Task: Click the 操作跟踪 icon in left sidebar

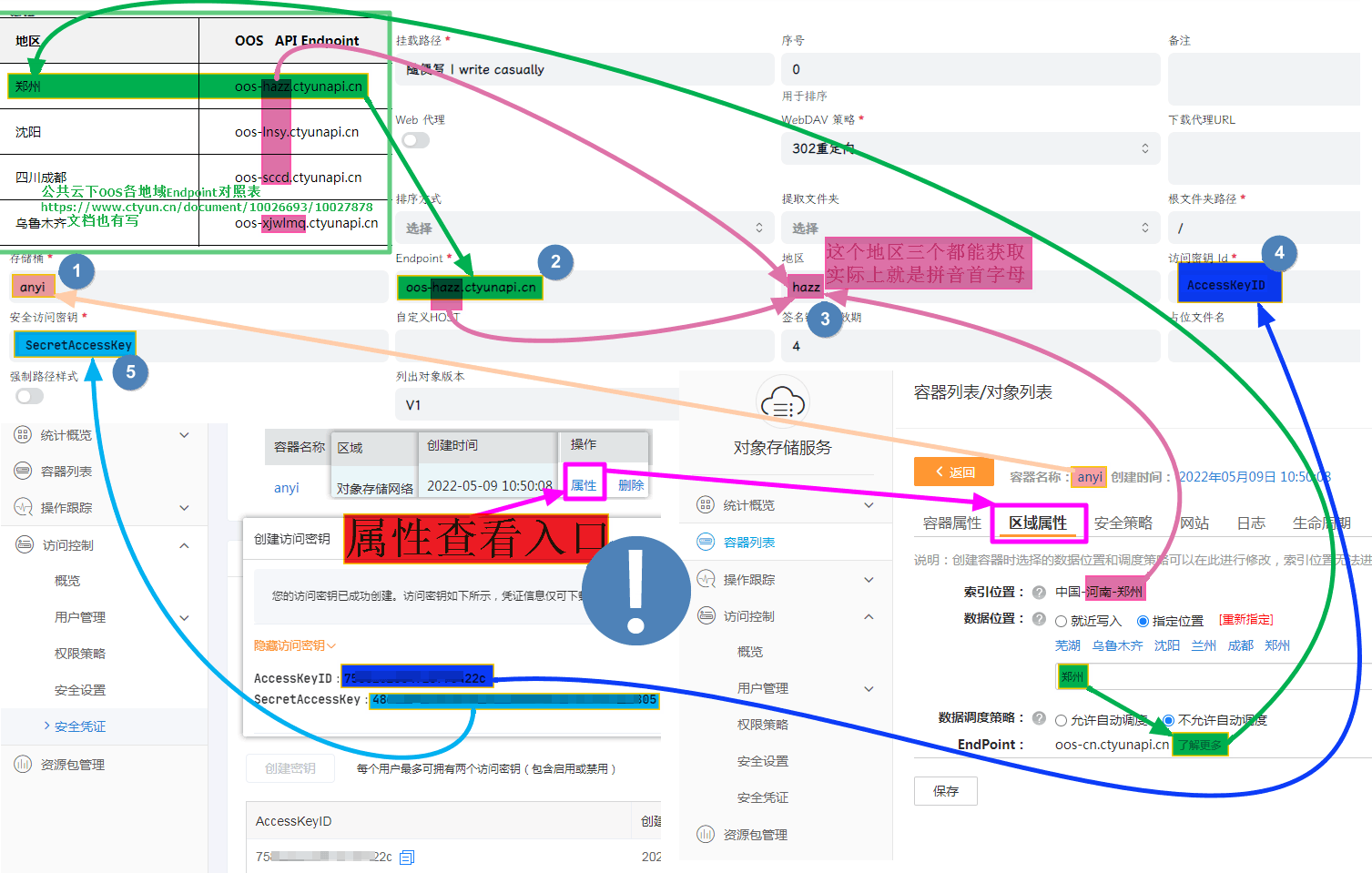Action: coord(23,508)
